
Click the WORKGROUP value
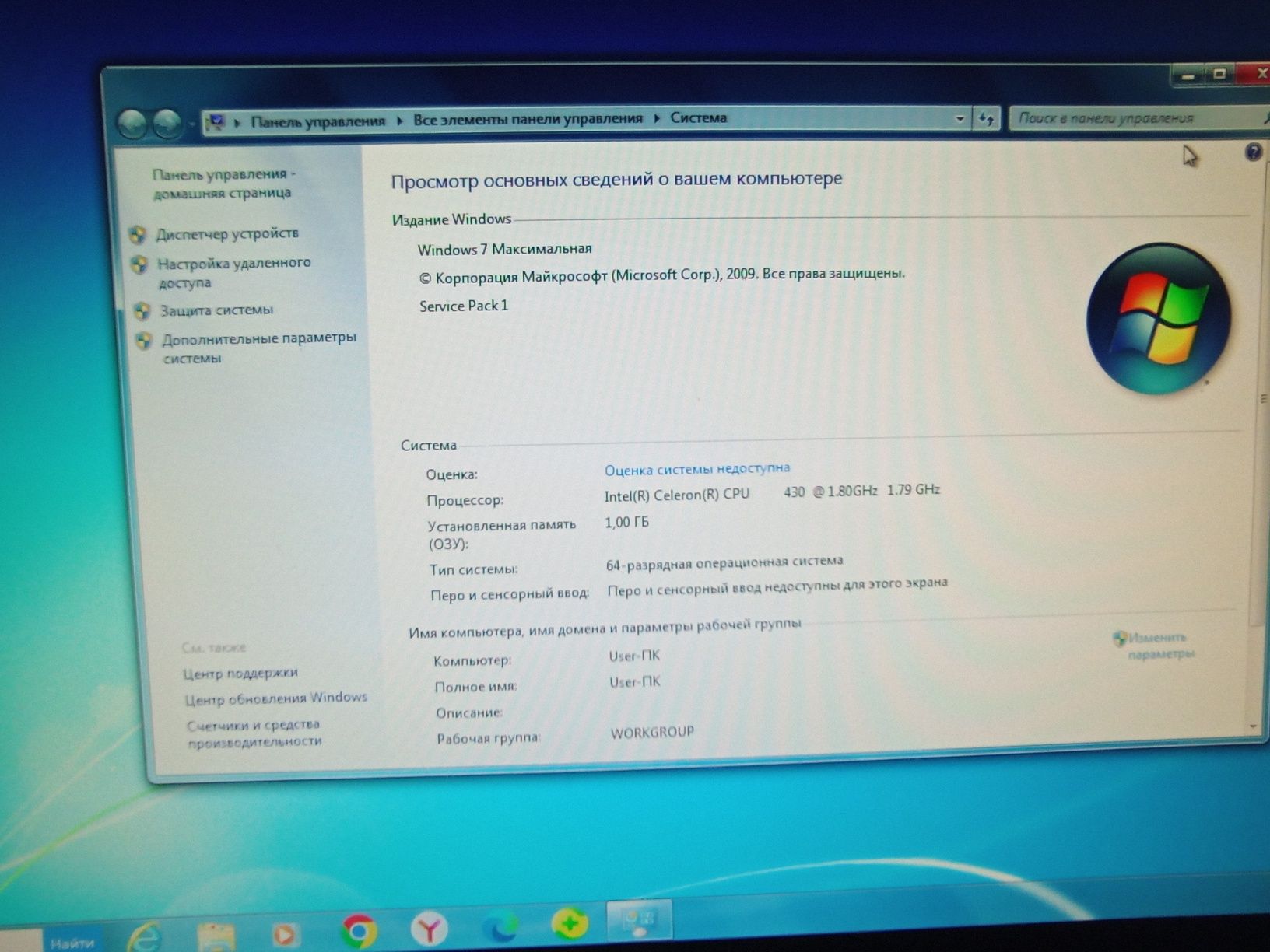pos(652,733)
